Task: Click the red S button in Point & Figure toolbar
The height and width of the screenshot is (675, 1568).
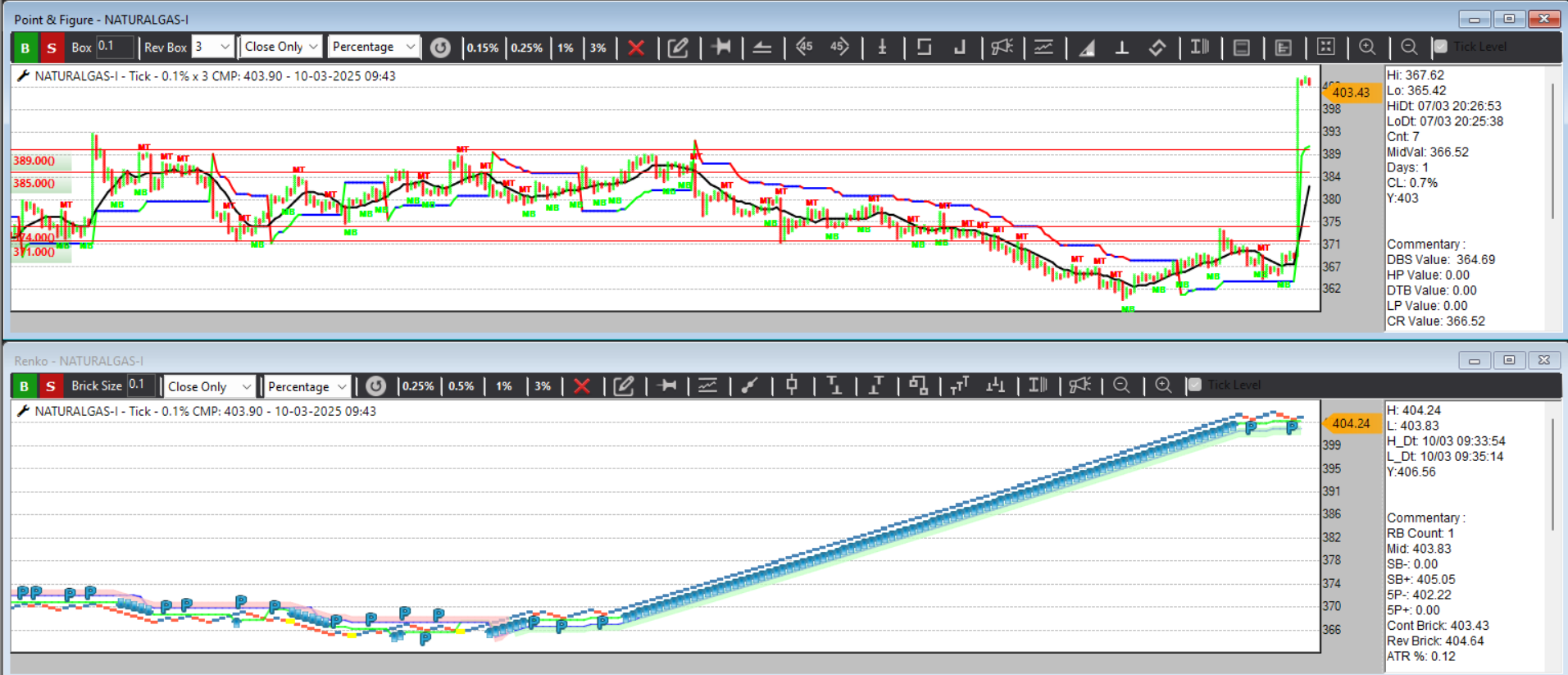Action: [52, 48]
